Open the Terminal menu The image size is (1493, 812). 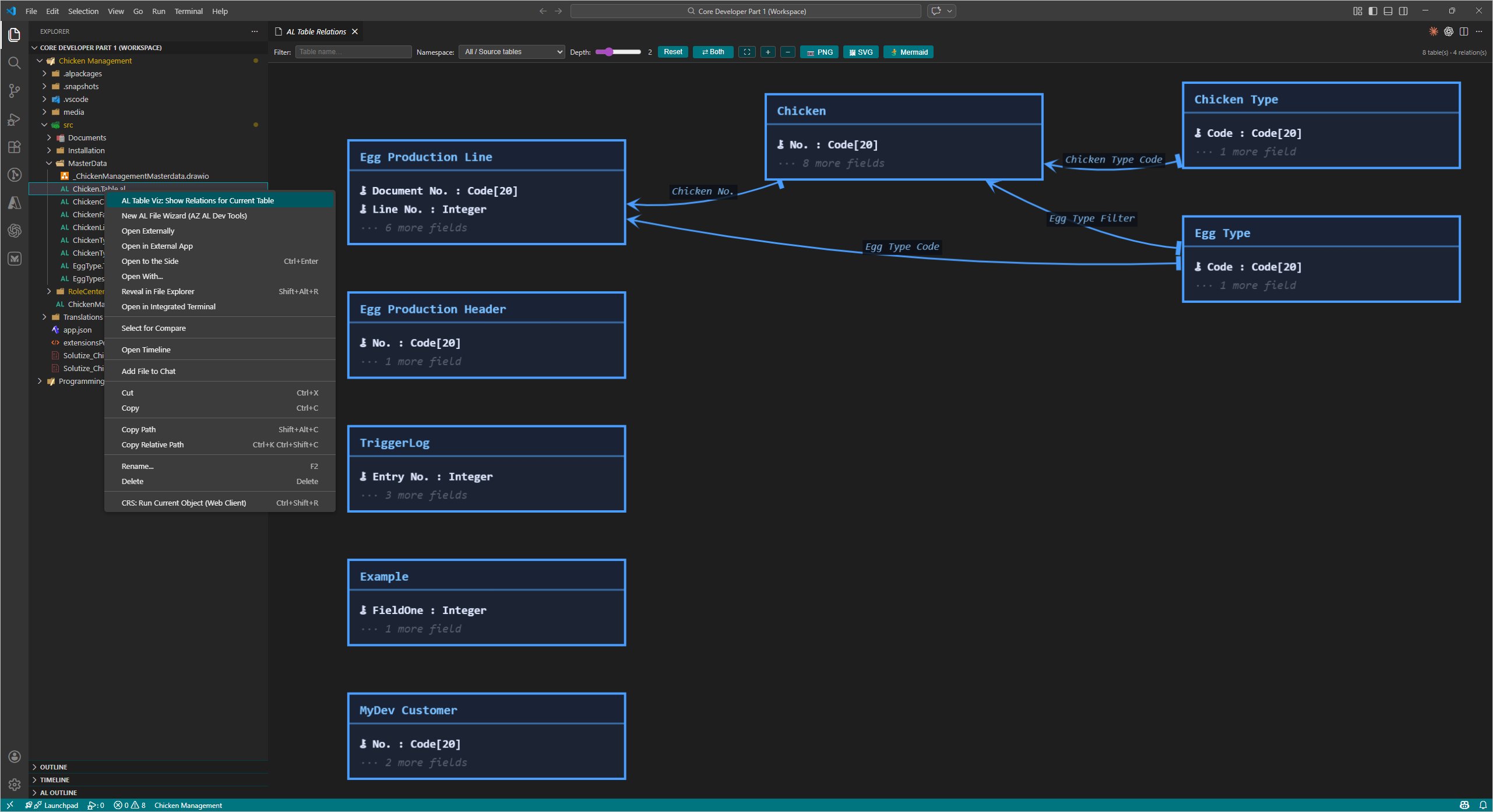(188, 11)
